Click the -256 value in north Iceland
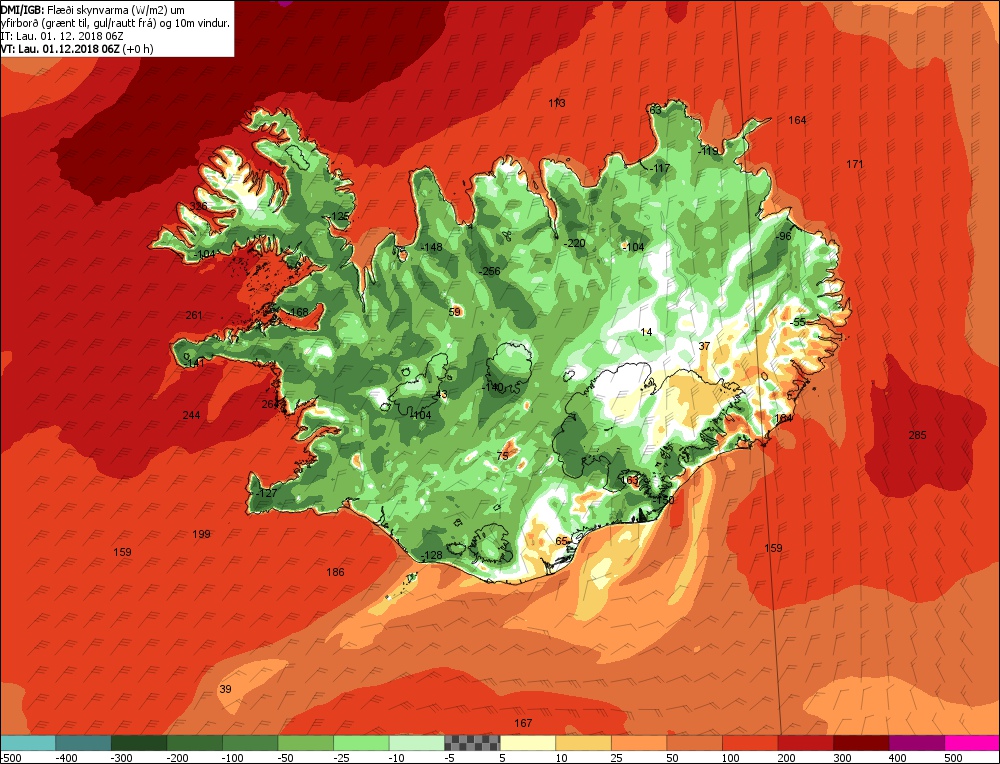 click(490, 272)
